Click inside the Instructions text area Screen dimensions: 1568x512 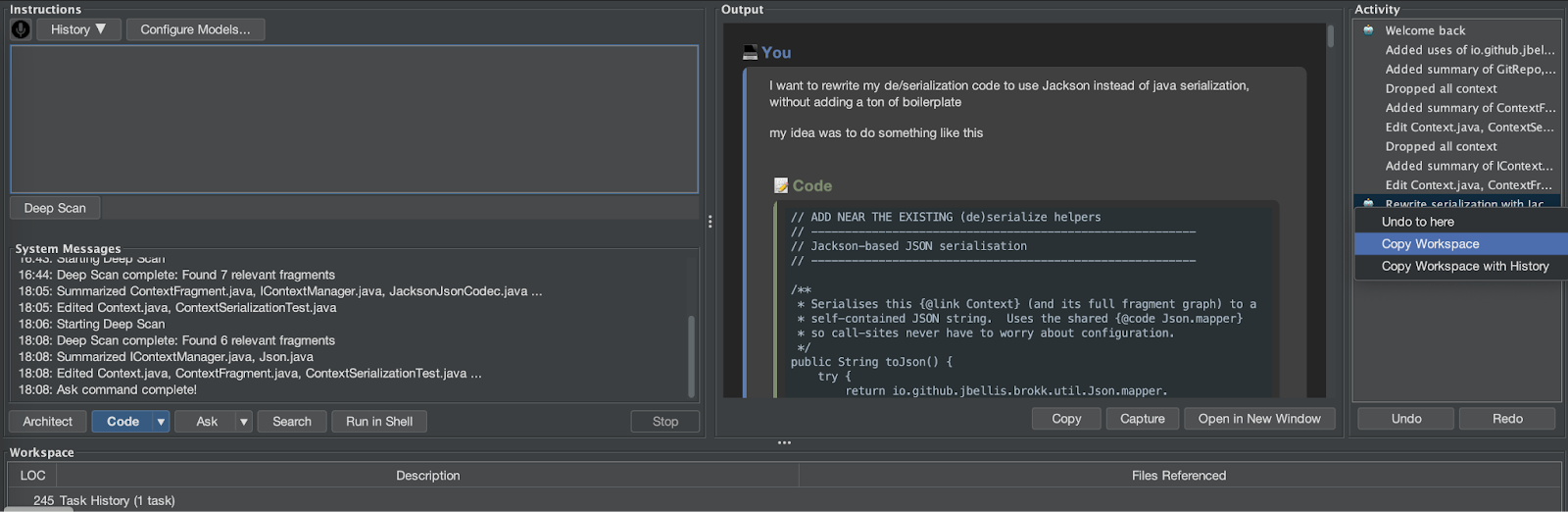click(x=354, y=119)
